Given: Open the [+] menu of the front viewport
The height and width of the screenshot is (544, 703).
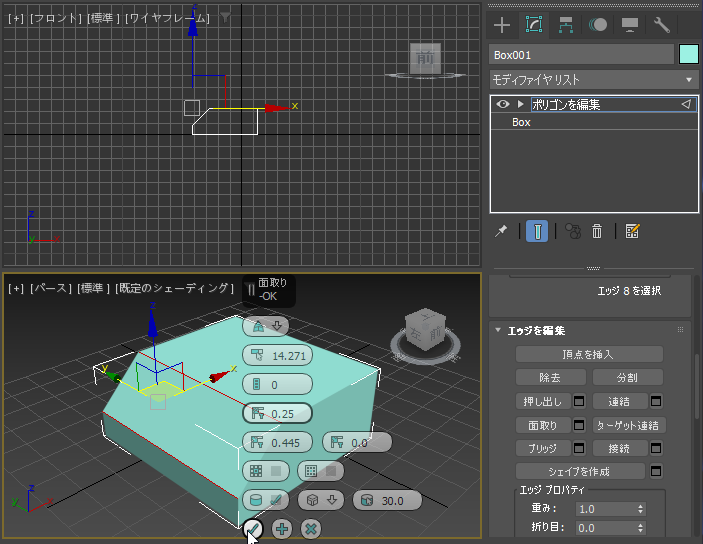Looking at the screenshot, I should point(16,18).
